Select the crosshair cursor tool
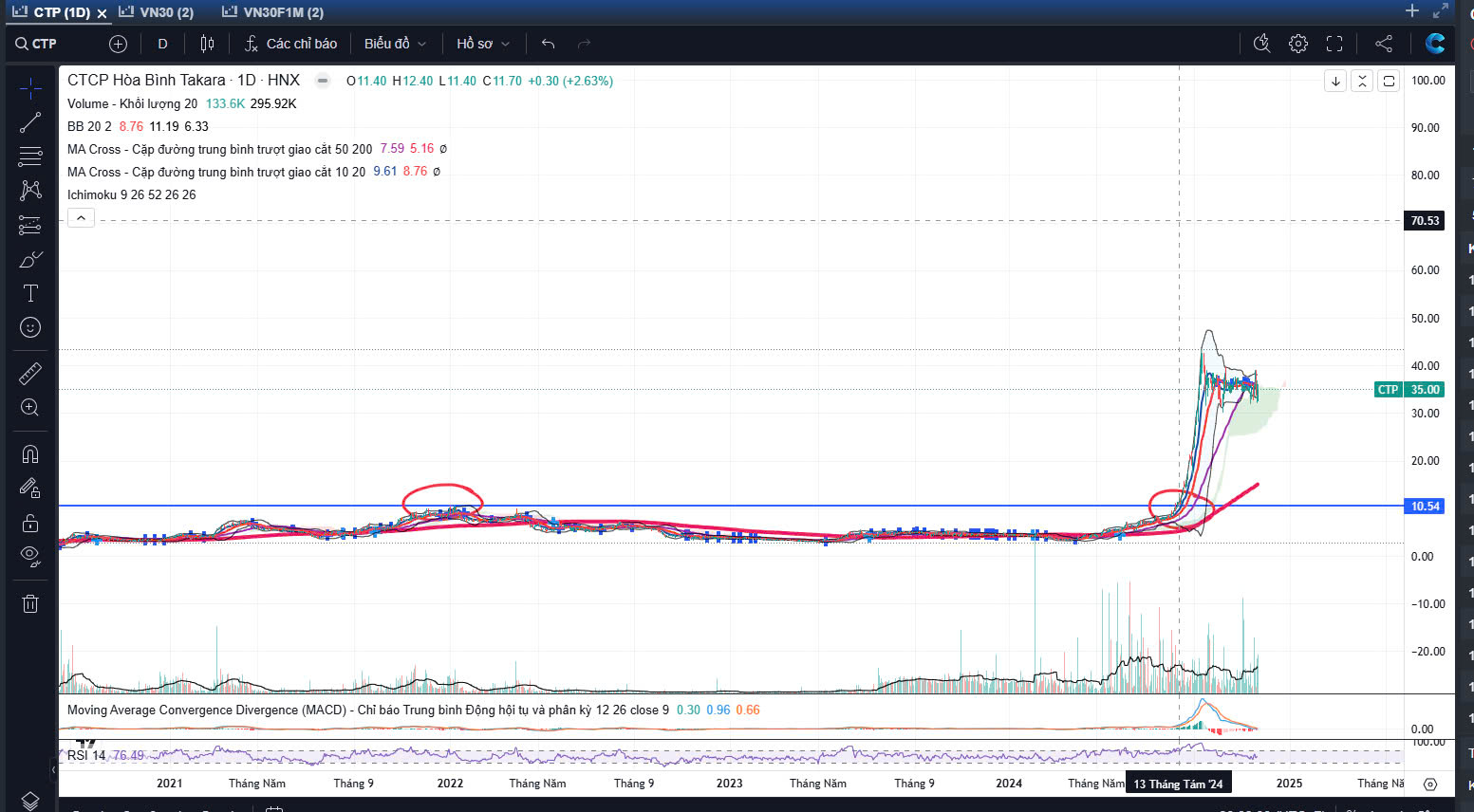Viewport: 1474px width, 812px height. [x=30, y=88]
